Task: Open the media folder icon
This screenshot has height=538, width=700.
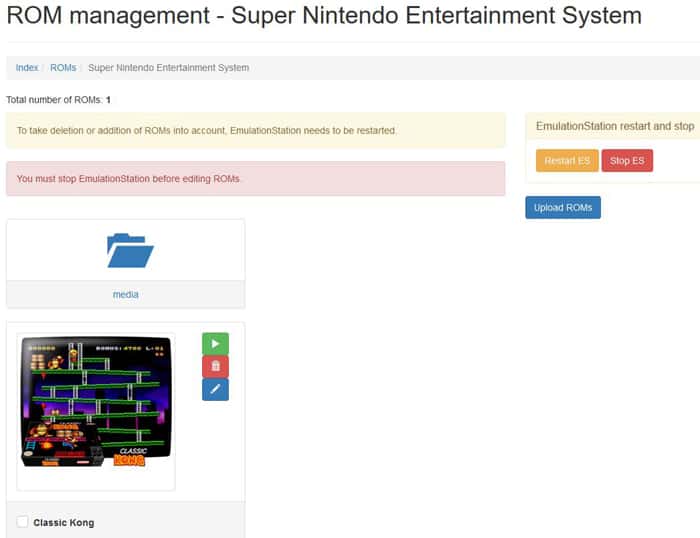Action: [130, 250]
